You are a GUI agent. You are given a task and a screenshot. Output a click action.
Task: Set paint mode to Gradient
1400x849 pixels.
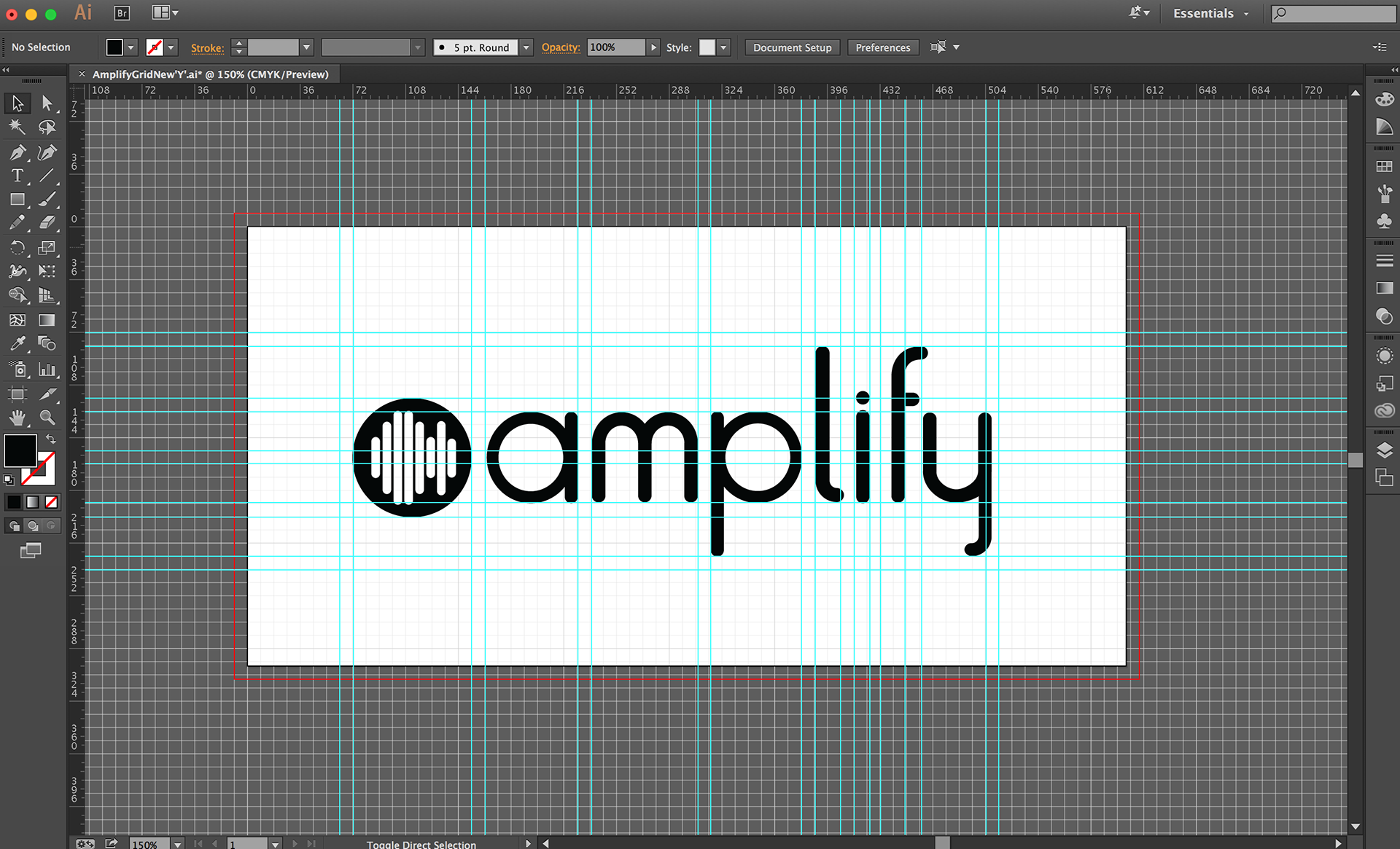point(33,502)
